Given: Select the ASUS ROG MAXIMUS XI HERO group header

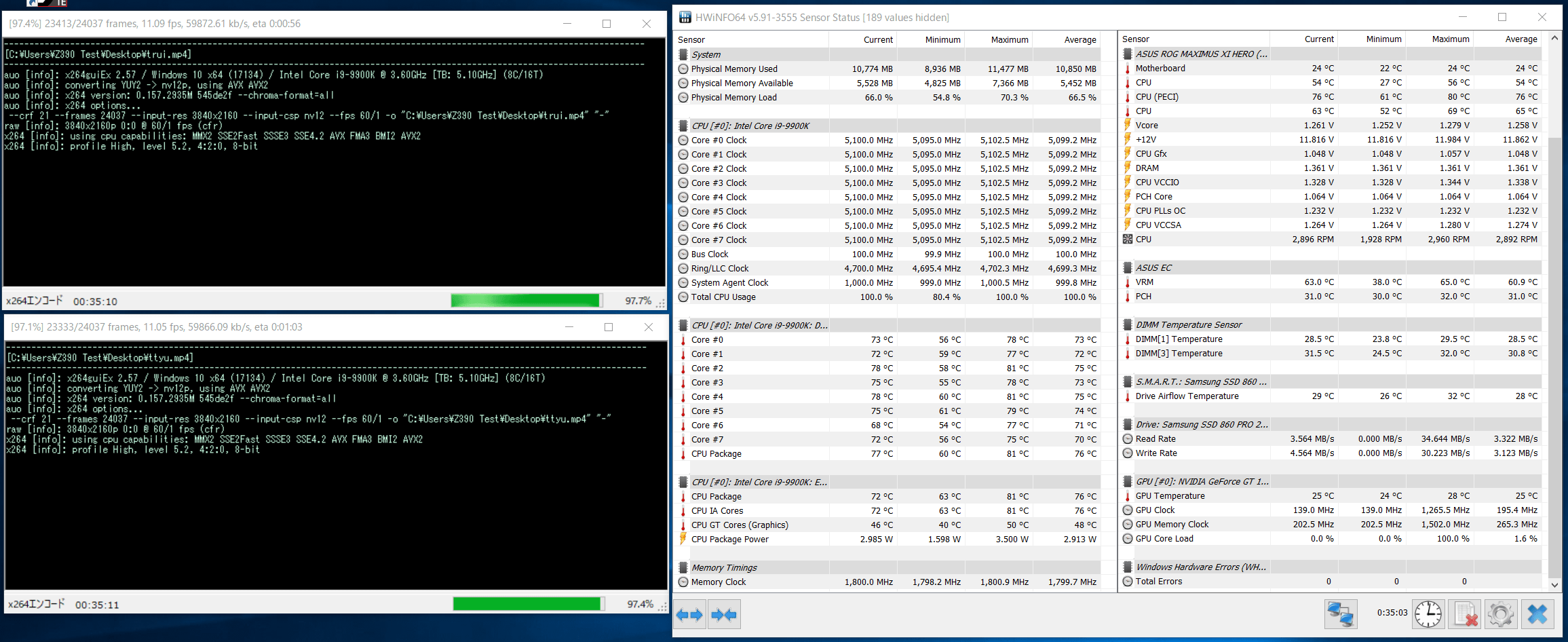Looking at the screenshot, I should [1331, 54].
